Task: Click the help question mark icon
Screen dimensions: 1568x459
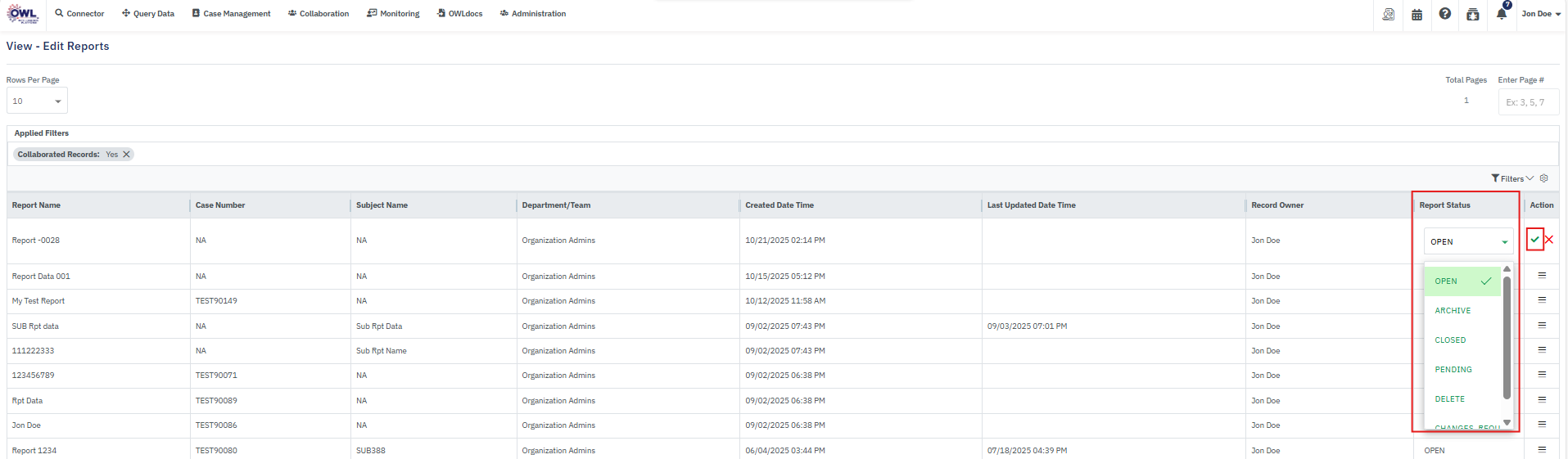Action: pos(1445,14)
